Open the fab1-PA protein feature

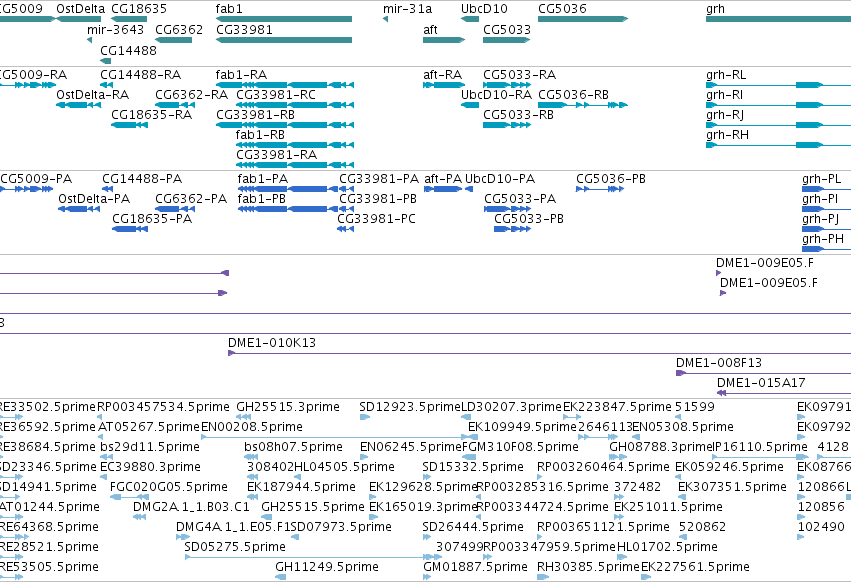[x=288, y=189]
